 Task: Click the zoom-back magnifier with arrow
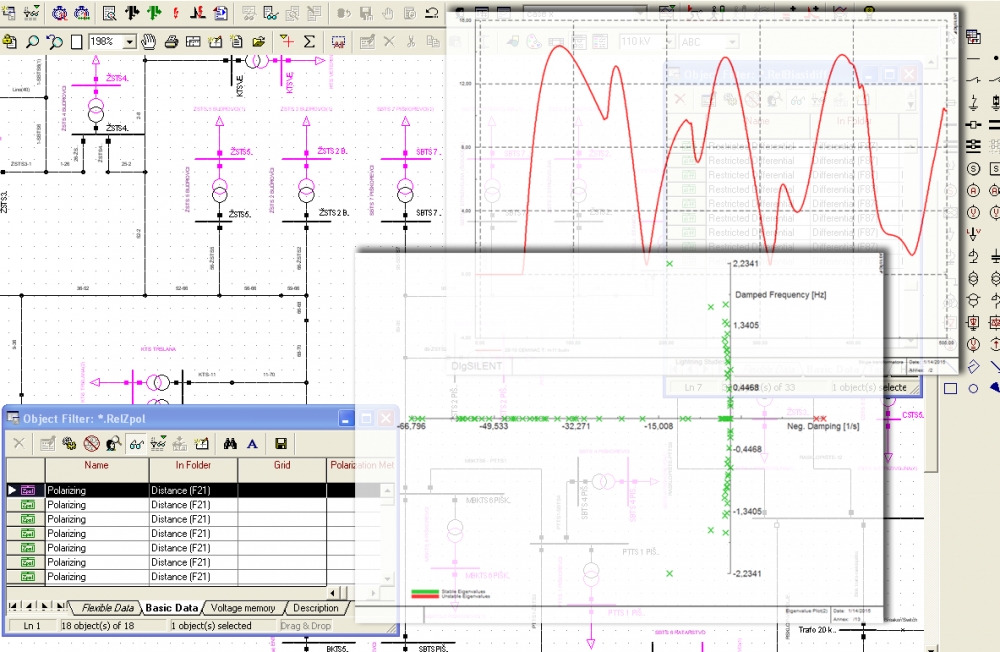[x=55, y=42]
